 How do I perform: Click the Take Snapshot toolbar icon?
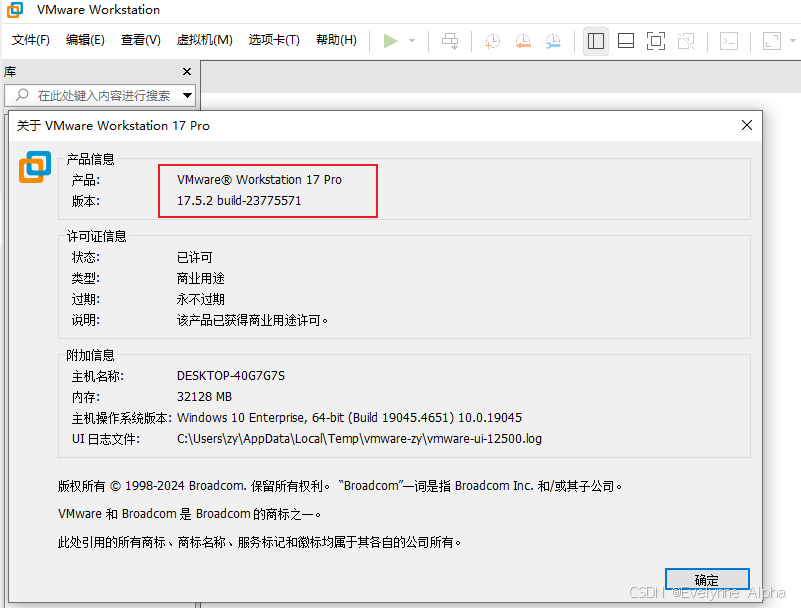[492, 41]
